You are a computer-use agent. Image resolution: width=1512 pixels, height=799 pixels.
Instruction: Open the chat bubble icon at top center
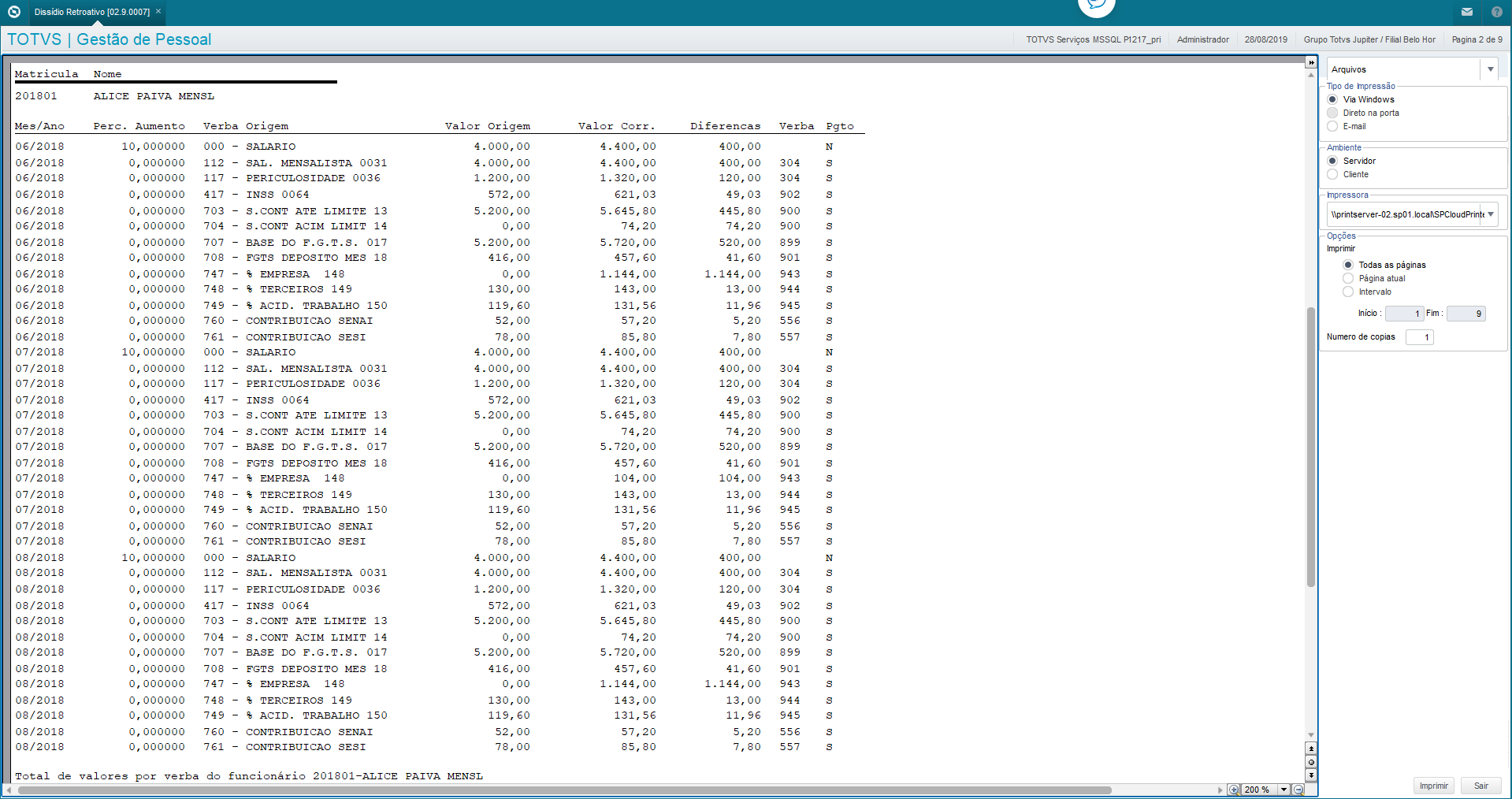coord(1096,6)
